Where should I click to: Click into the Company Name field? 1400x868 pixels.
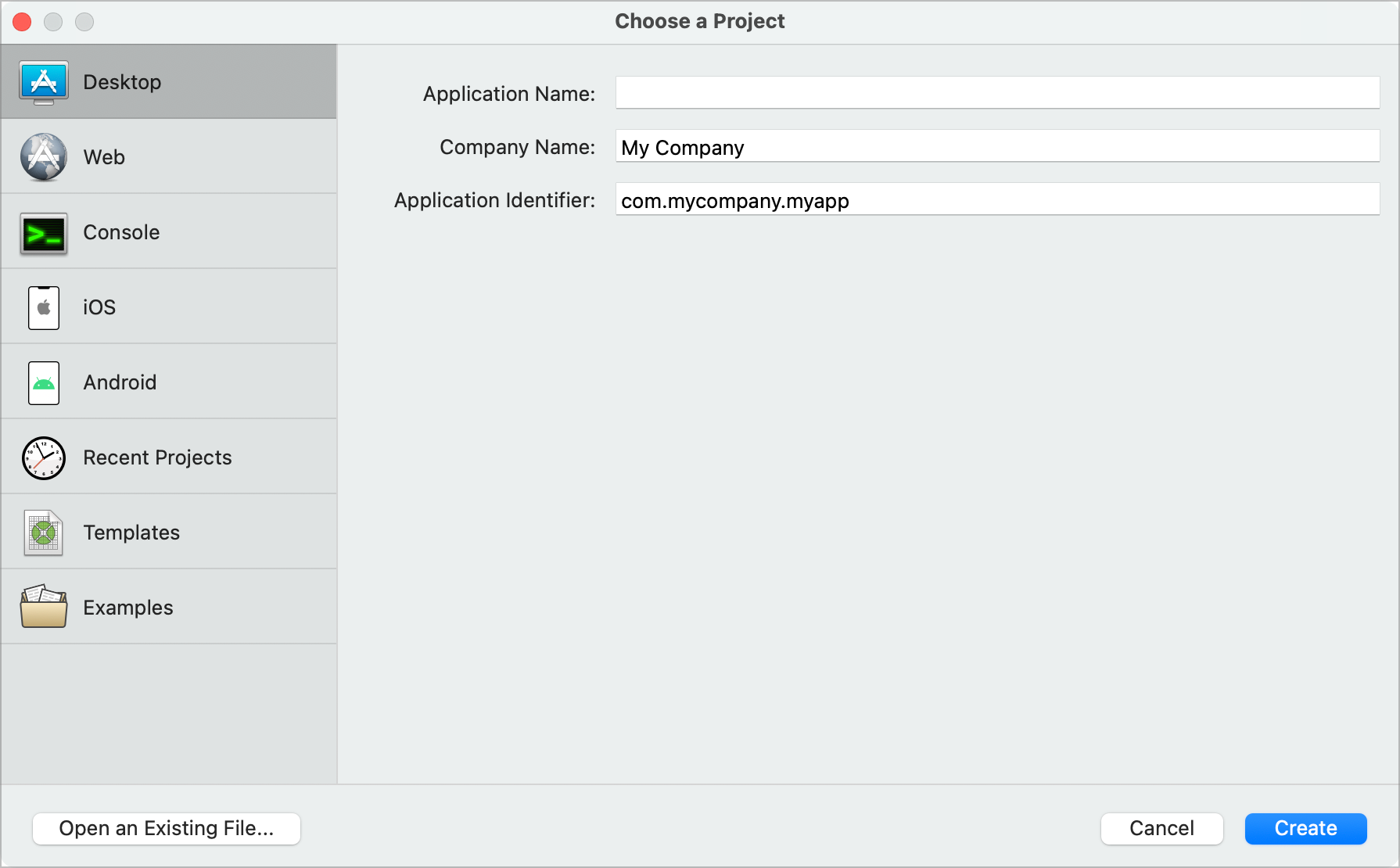(997, 146)
